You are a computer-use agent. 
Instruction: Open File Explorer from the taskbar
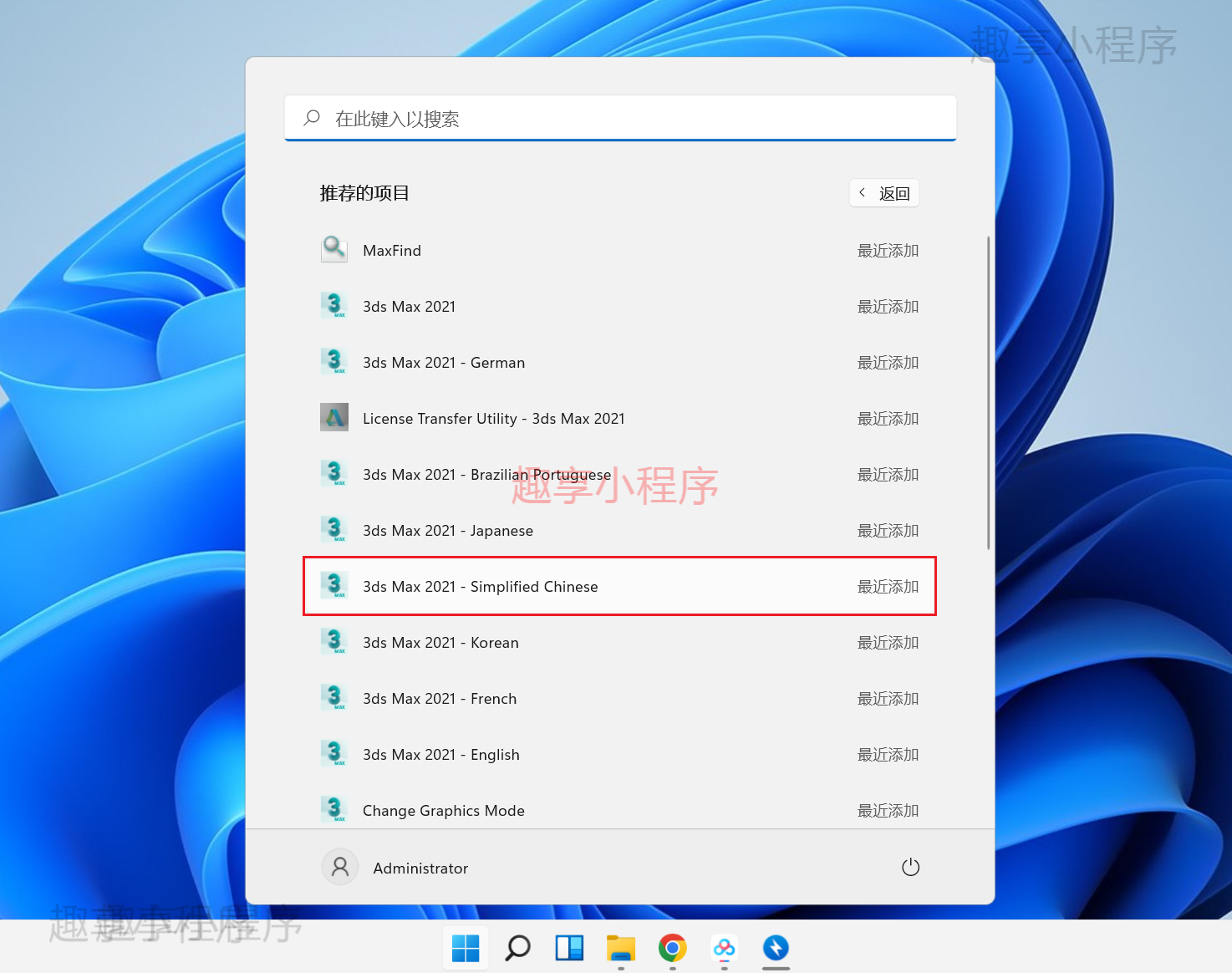(x=621, y=948)
